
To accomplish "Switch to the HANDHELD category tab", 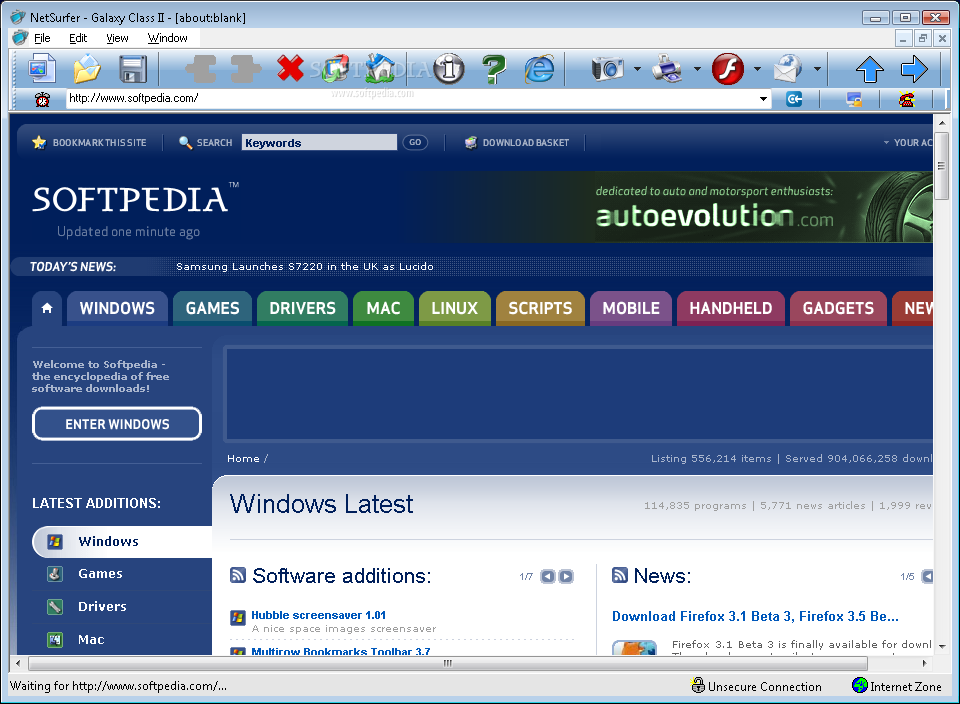I will click(x=730, y=308).
